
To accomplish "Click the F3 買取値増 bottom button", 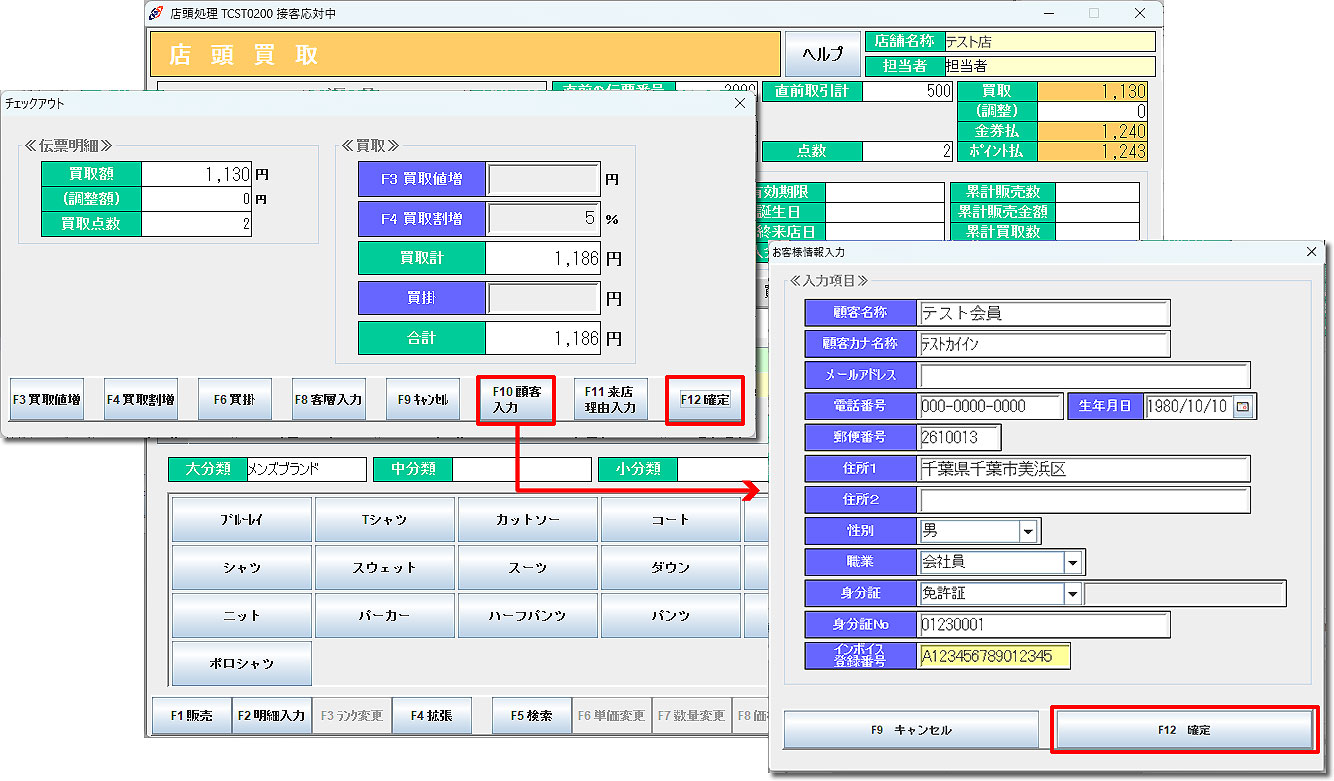I will (47, 400).
